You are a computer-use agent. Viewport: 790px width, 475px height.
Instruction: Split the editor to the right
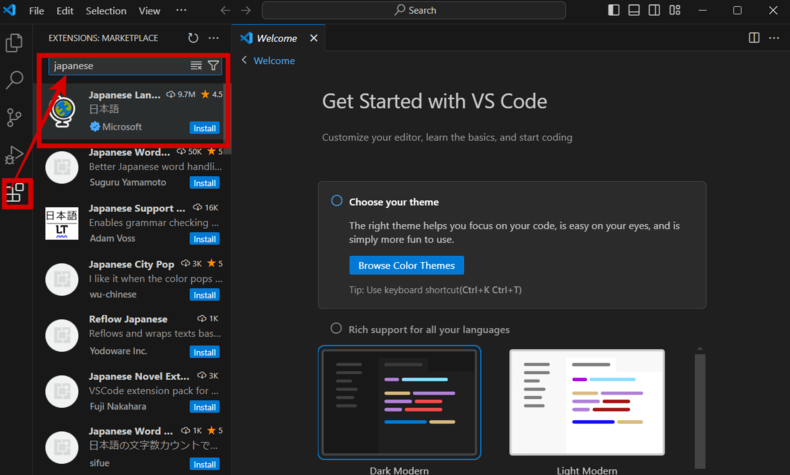[x=754, y=38]
